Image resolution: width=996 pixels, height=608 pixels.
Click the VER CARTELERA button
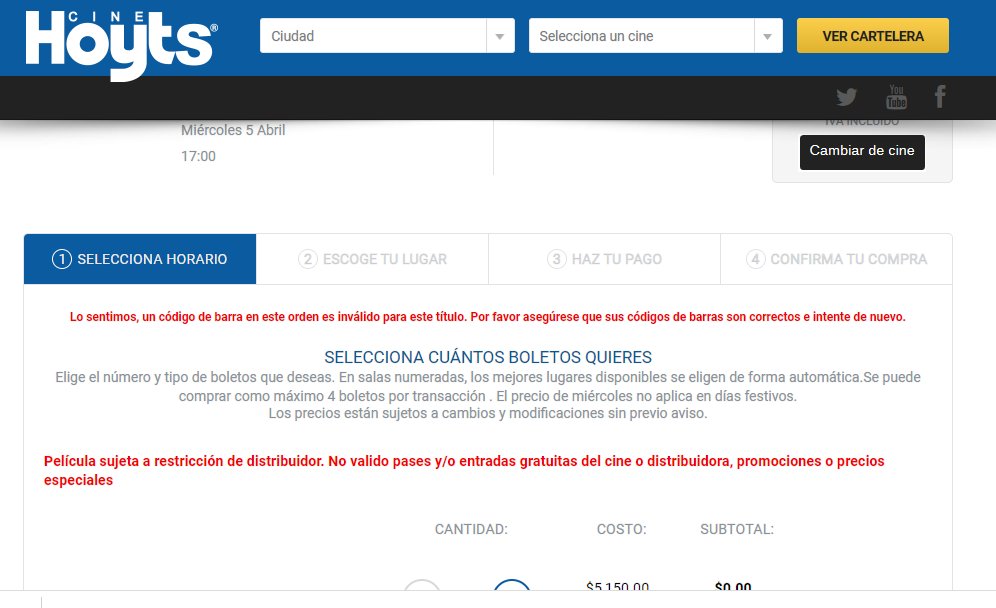(873, 36)
